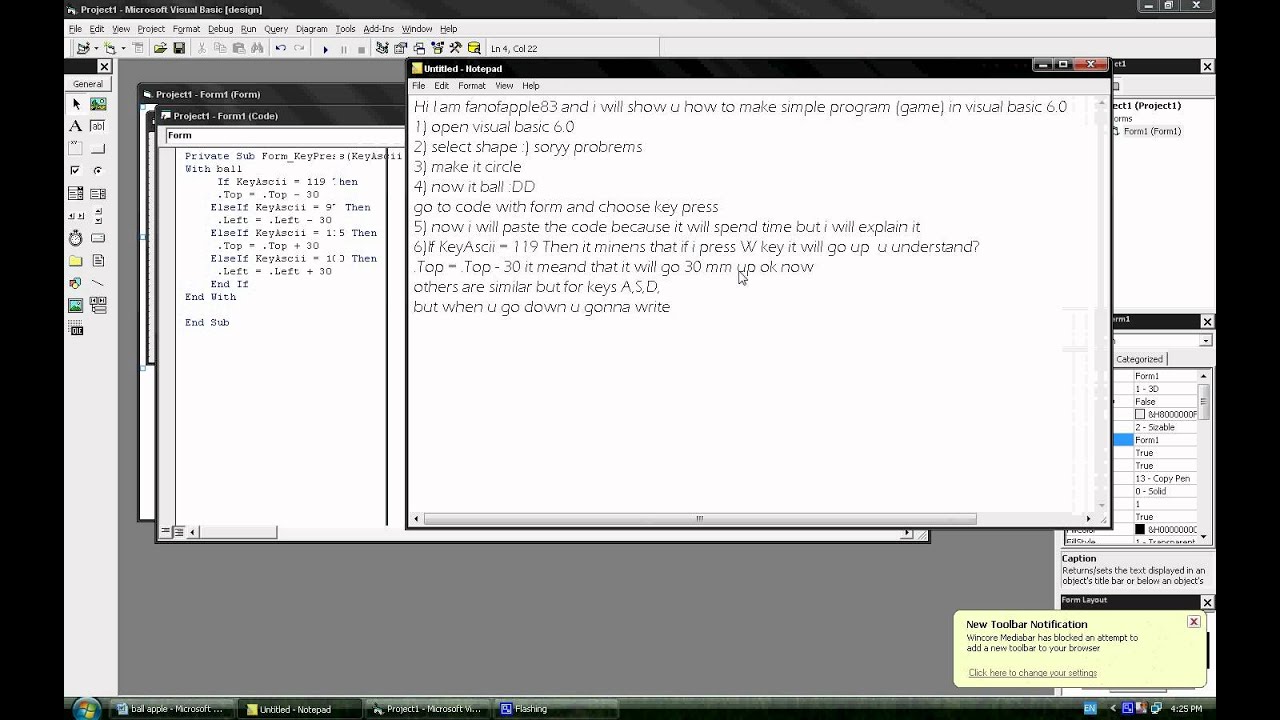Viewport: 1280px width, 720px height.
Task: Open the Debug menu in Visual Basic
Action: [x=220, y=29]
